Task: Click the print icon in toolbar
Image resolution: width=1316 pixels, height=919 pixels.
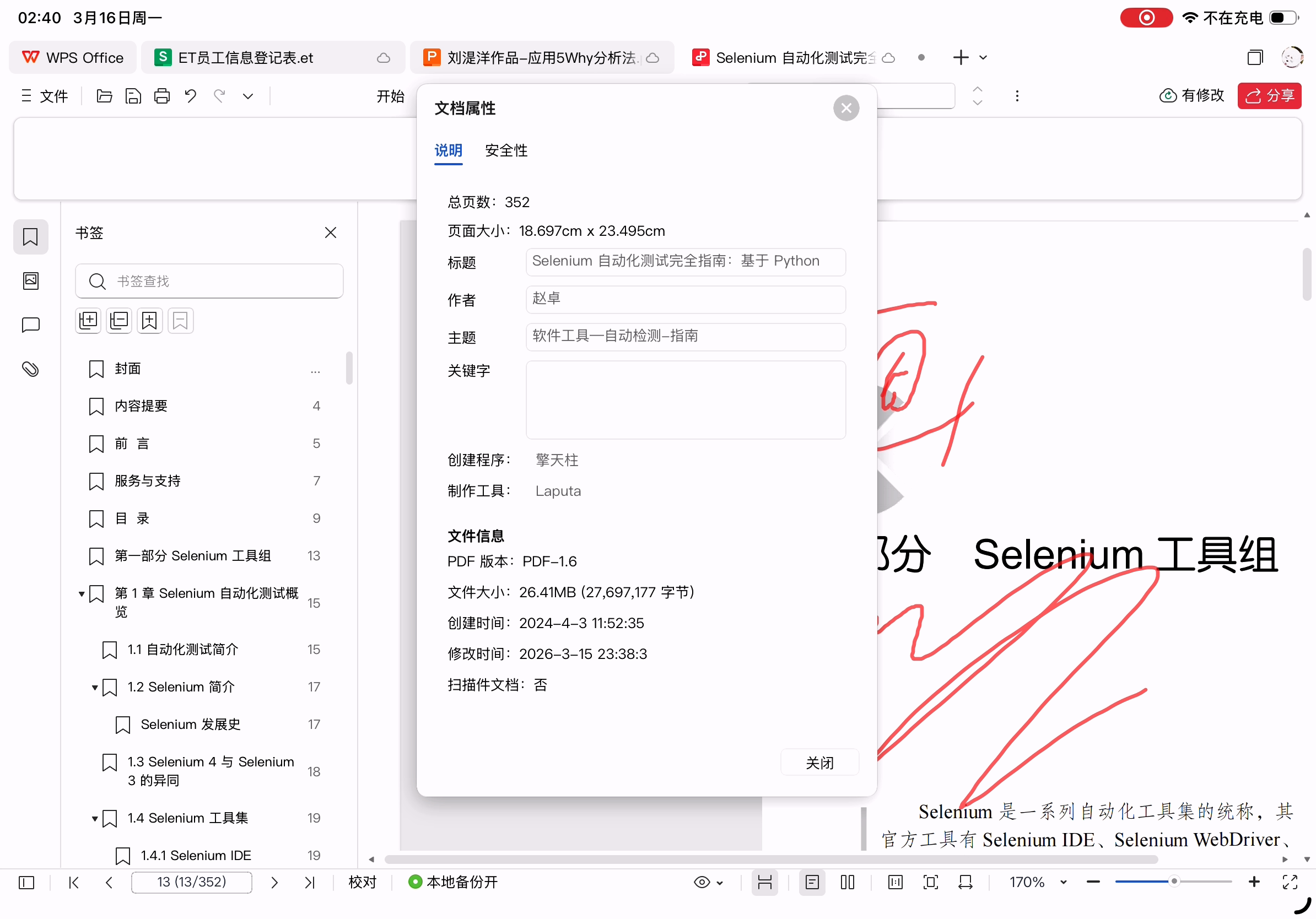Action: [162, 96]
